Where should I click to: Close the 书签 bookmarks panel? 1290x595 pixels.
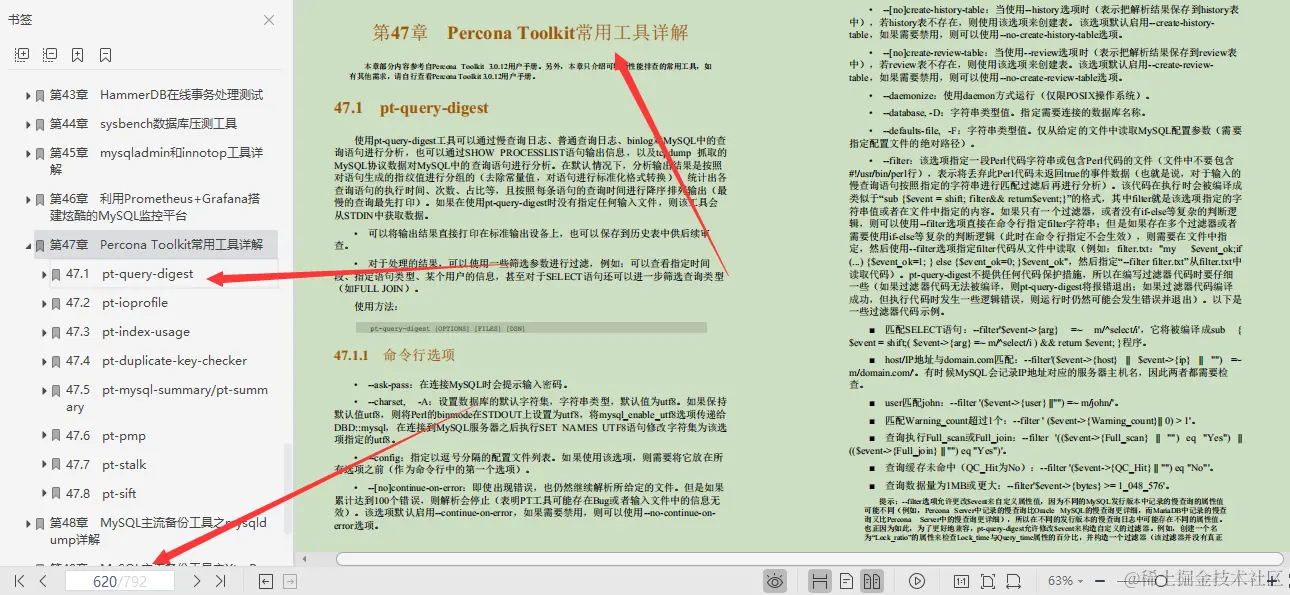pyautogui.click(x=269, y=20)
